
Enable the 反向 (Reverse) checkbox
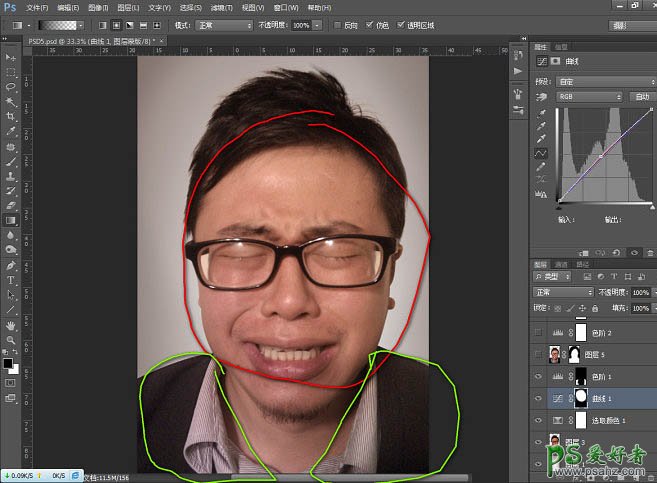point(337,24)
